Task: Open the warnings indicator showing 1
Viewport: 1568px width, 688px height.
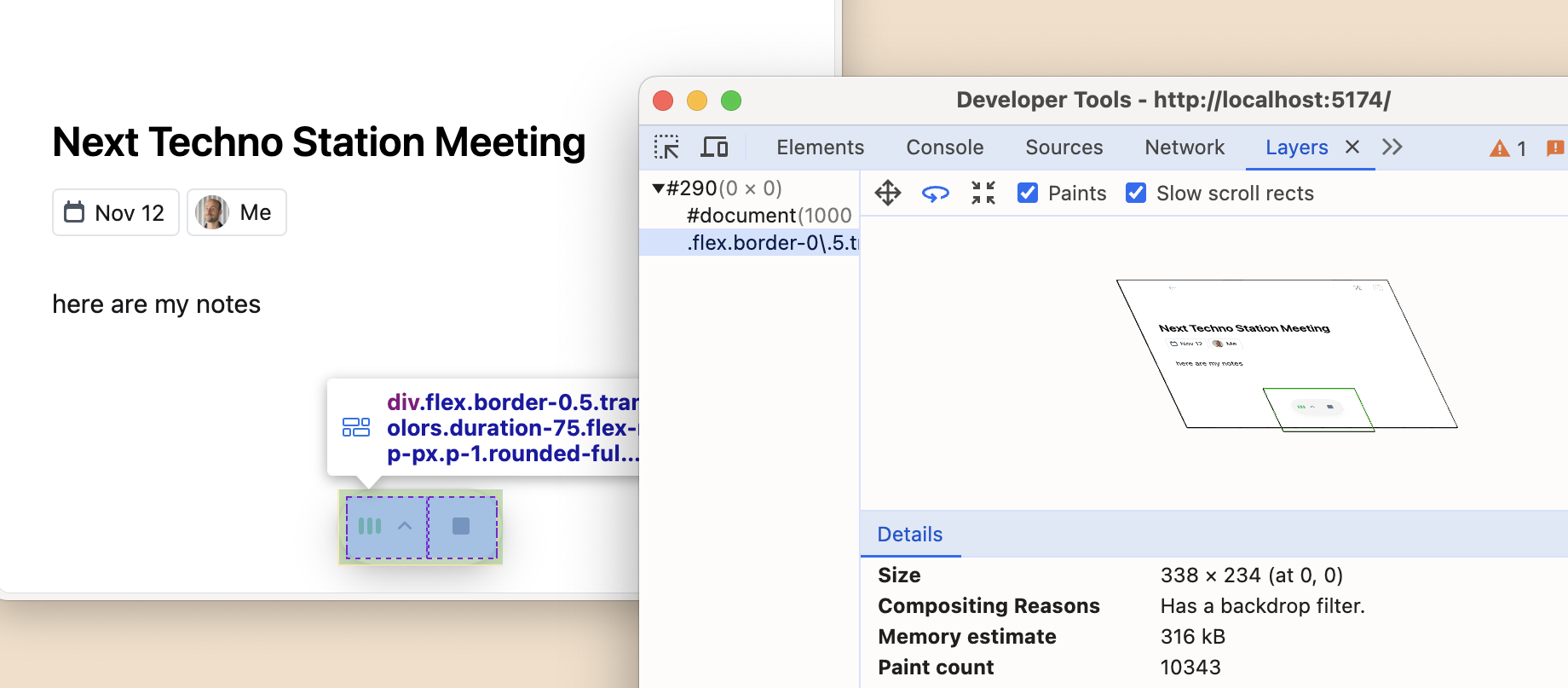Action: pyautogui.click(x=1507, y=148)
